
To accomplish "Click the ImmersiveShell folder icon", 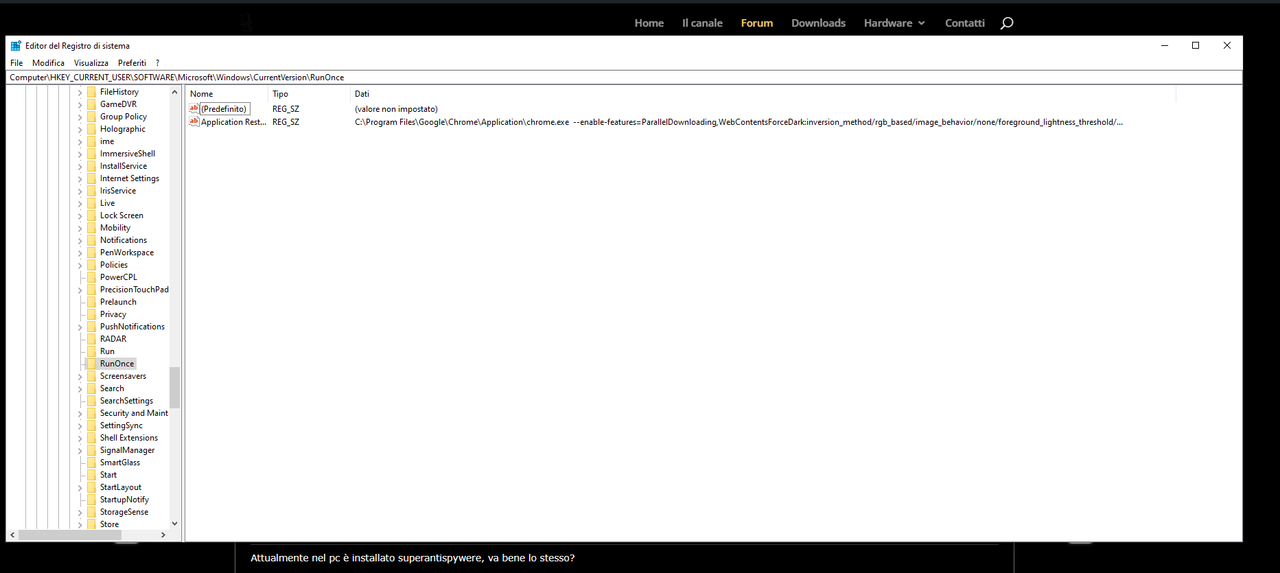I will [x=91, y=154].
